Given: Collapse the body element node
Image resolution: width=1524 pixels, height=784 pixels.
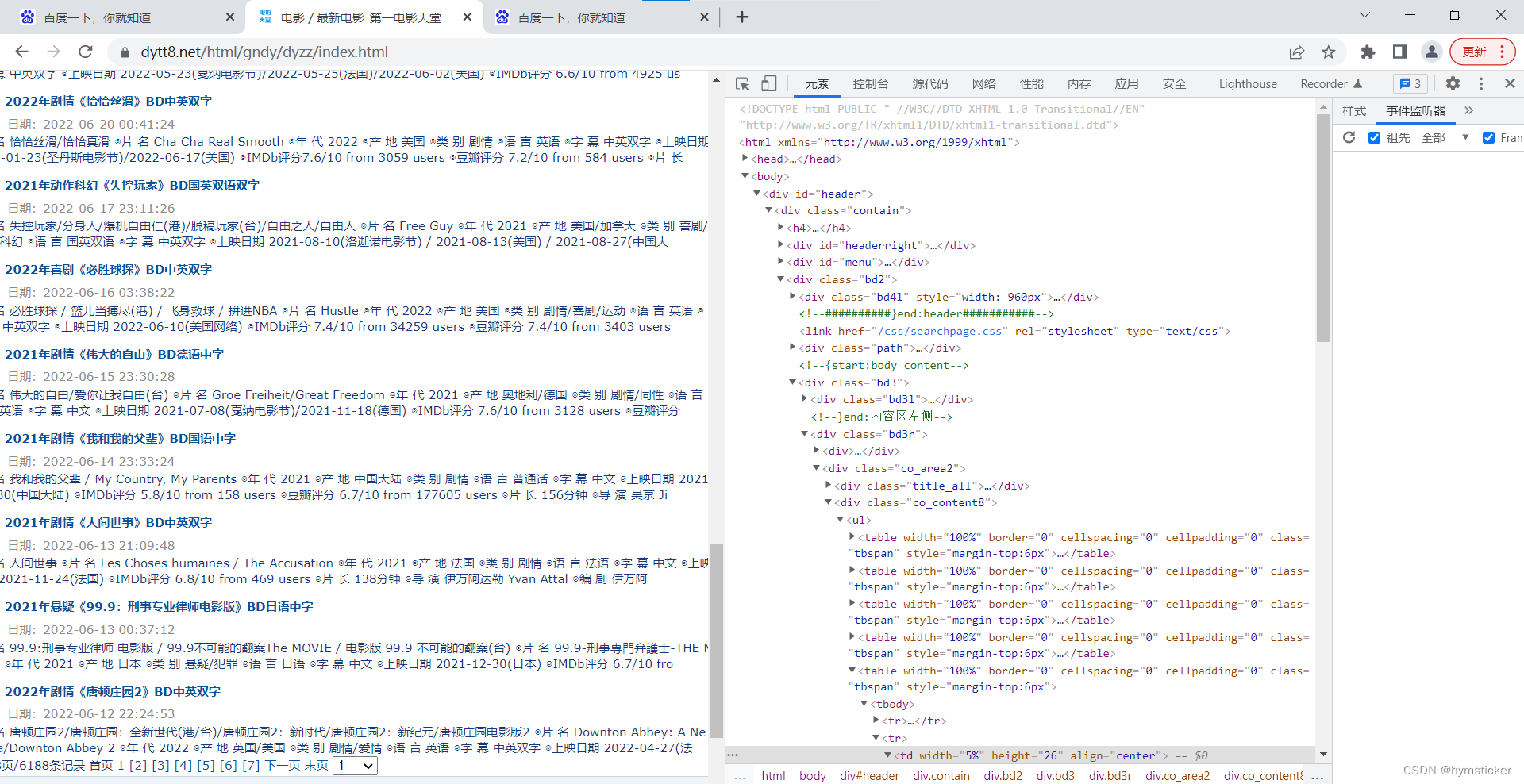Looking at the screenshot, I should (745, 176).
